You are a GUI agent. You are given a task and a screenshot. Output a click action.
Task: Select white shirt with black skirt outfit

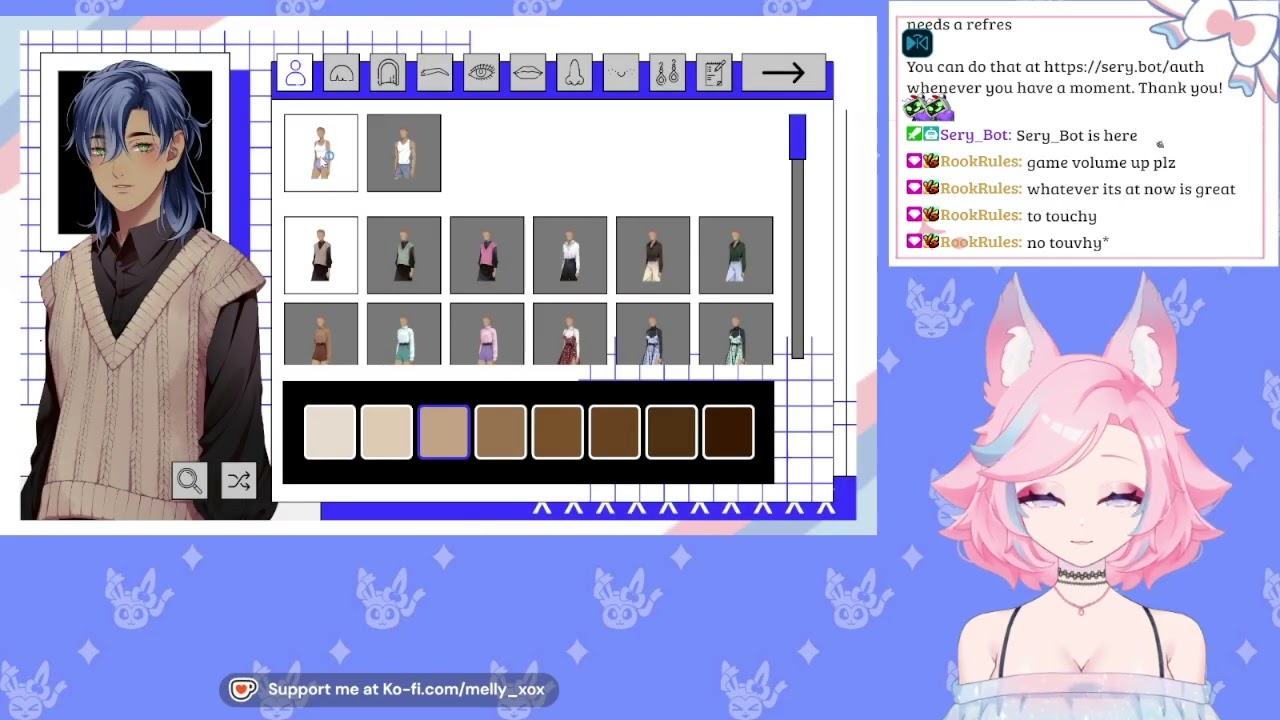tap(570, 255)
